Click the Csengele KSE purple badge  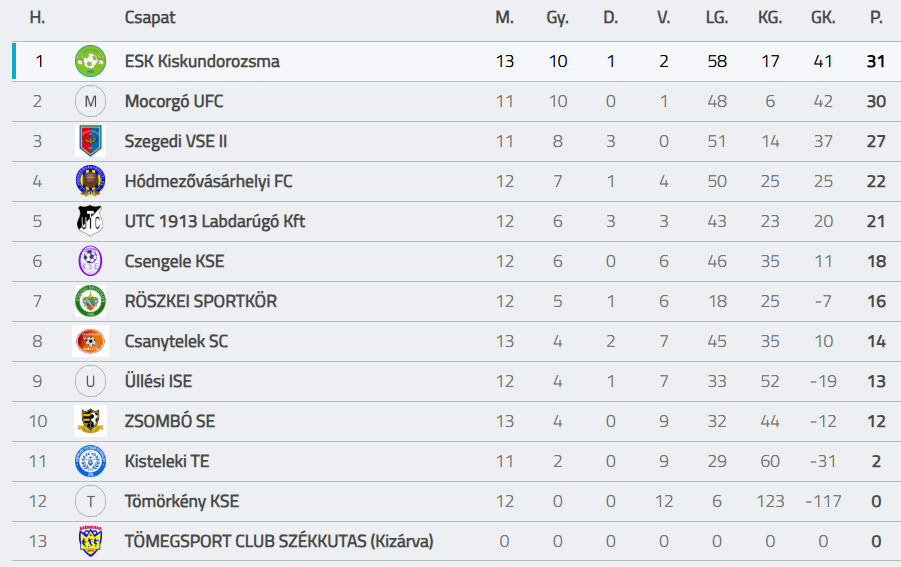90,261
